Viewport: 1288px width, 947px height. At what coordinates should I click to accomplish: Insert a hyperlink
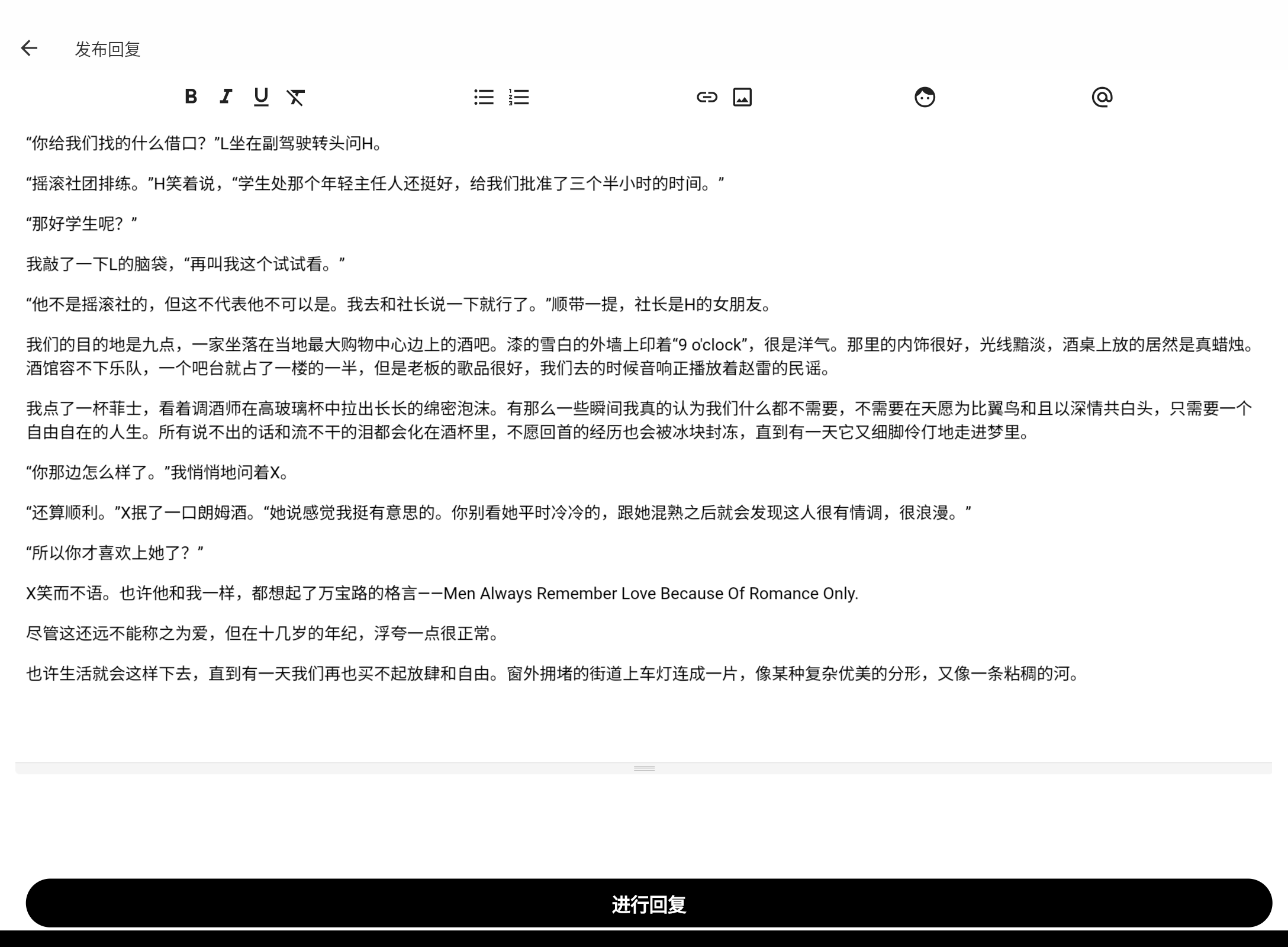pyautogui.click(x=707, y=97)
